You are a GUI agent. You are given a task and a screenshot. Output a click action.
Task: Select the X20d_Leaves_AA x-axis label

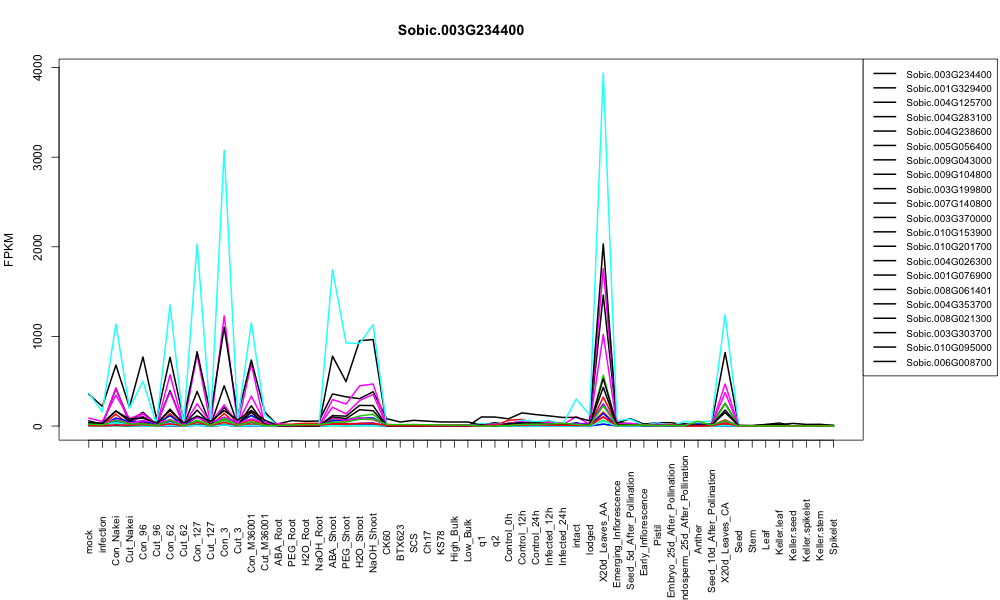coord(603,524)
